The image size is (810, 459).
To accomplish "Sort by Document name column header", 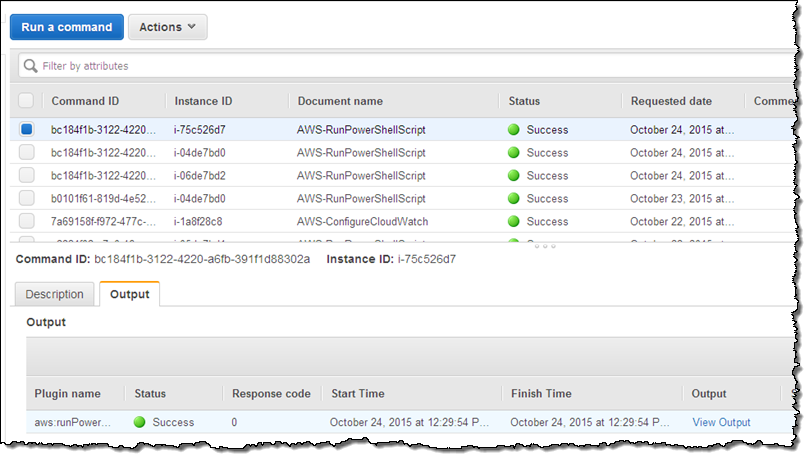I will coord(340,101).
